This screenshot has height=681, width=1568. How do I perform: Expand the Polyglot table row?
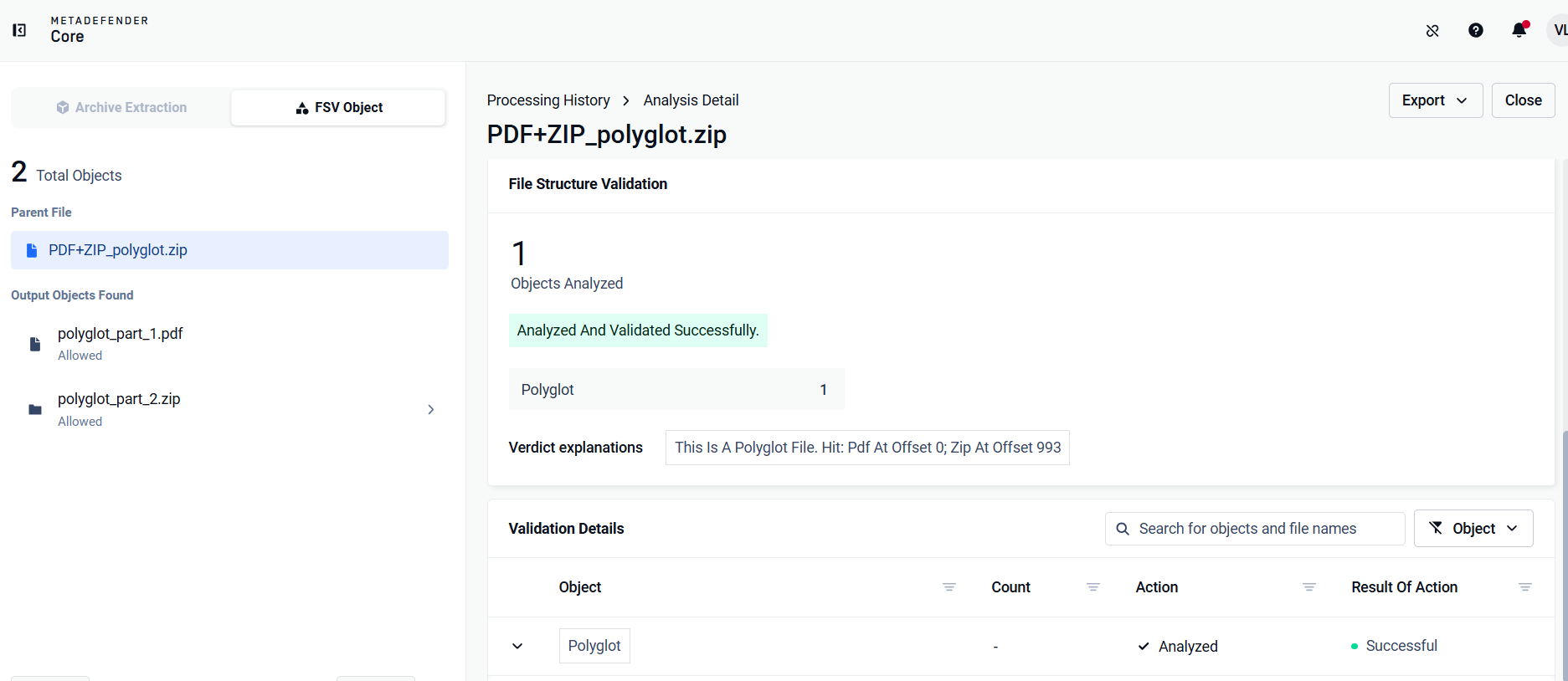tap(517, 646)
